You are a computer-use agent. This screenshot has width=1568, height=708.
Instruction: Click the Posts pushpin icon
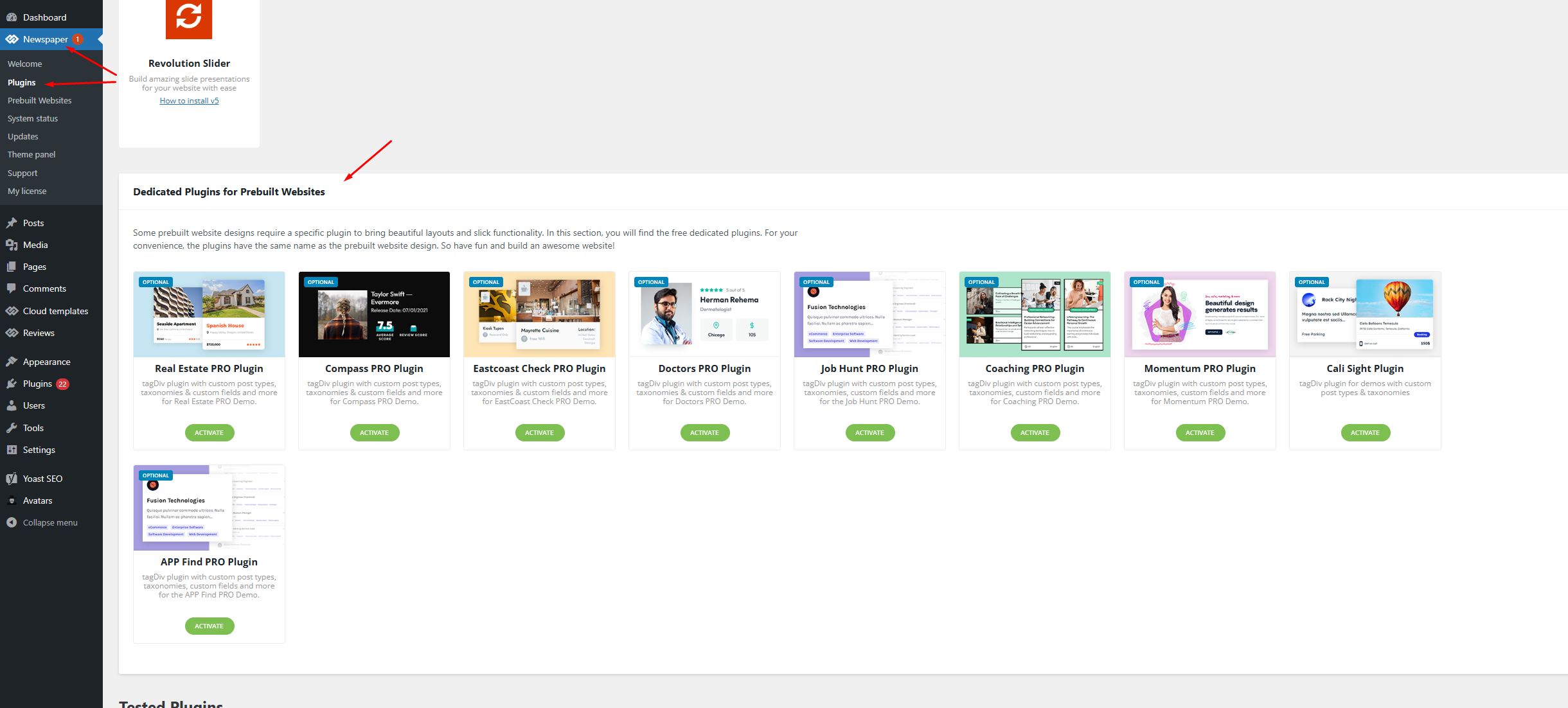12,223
